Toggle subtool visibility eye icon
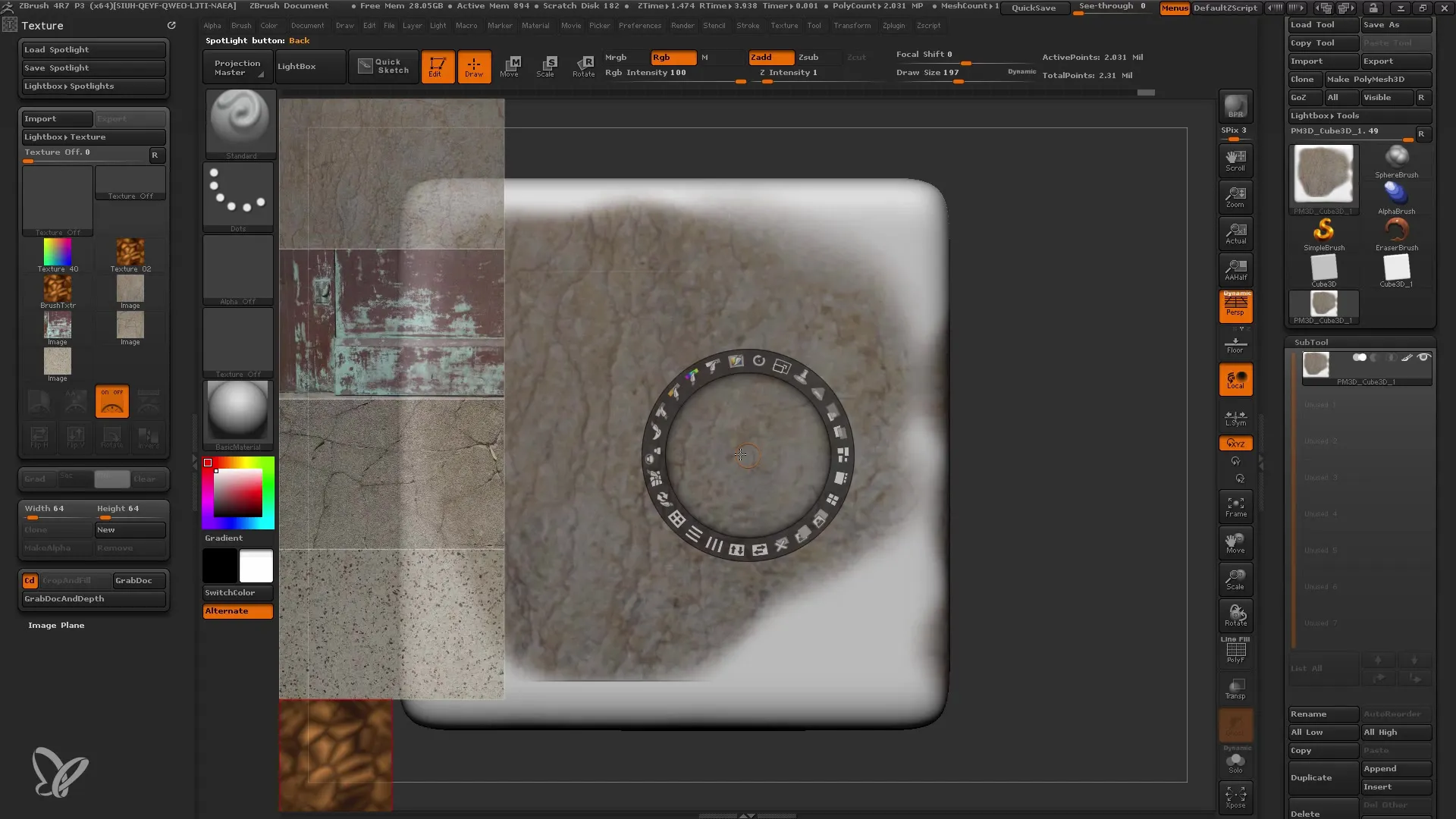The height and width of the screenshot is (819, 1456). (x=1423, y=357)
